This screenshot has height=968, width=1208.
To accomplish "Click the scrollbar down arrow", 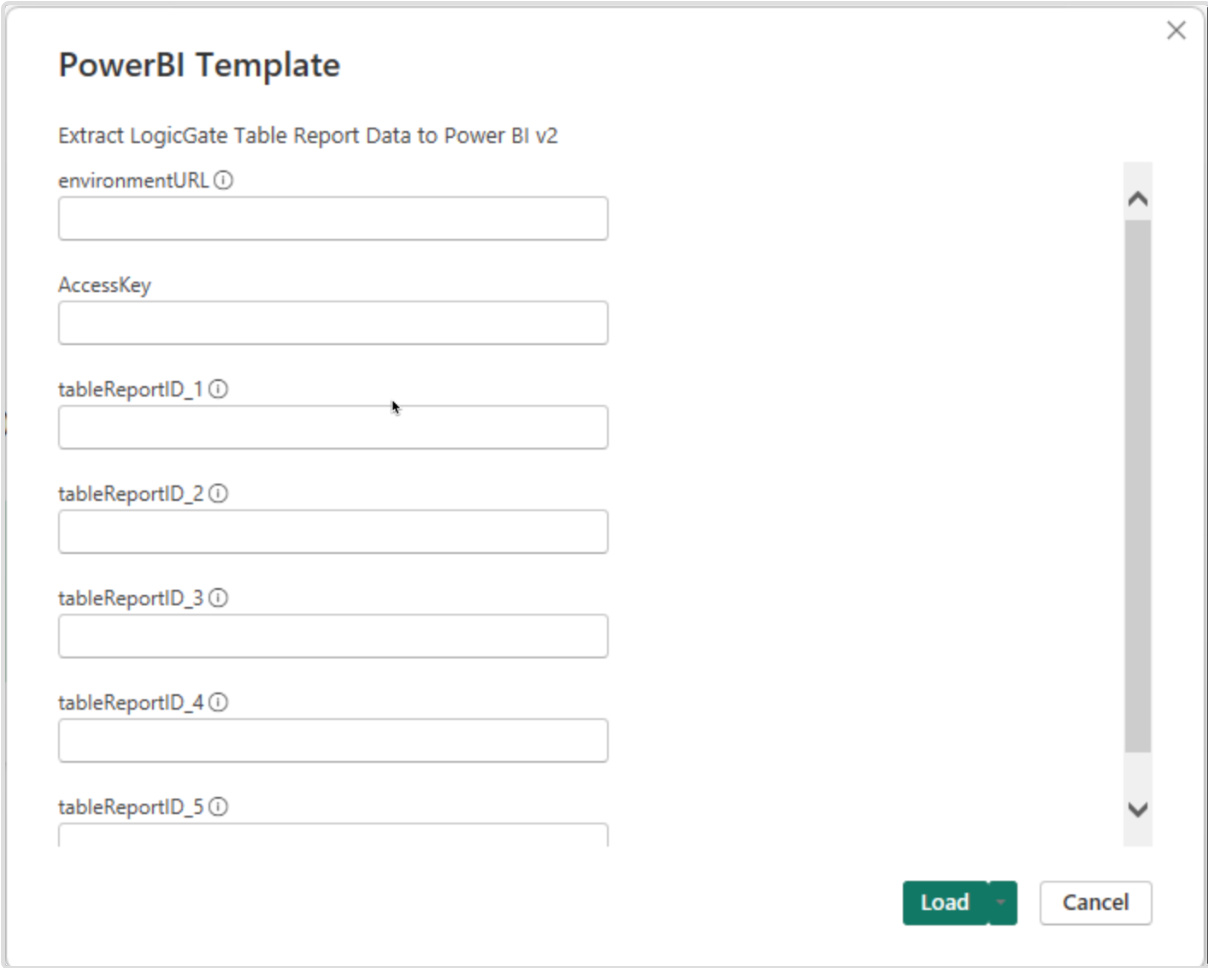I will coord(1138,809).
